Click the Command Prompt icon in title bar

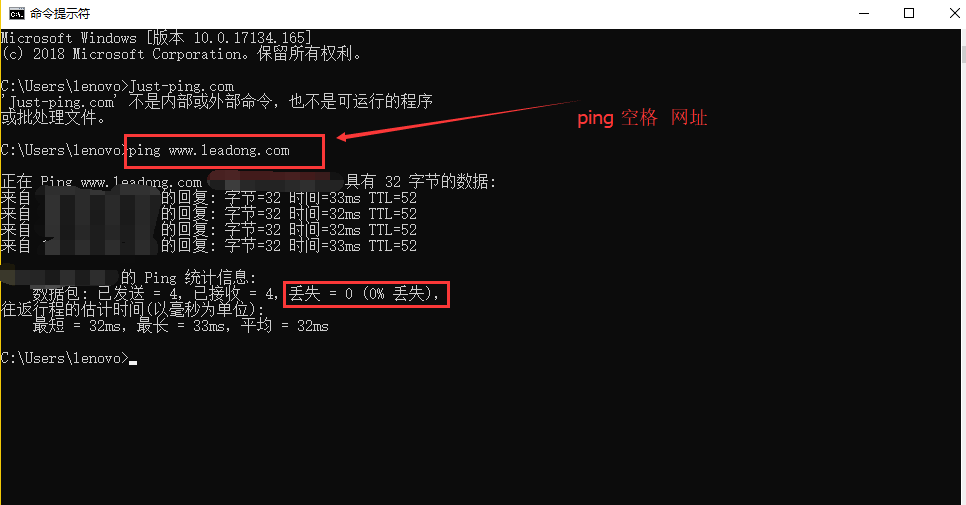point(17,14)
